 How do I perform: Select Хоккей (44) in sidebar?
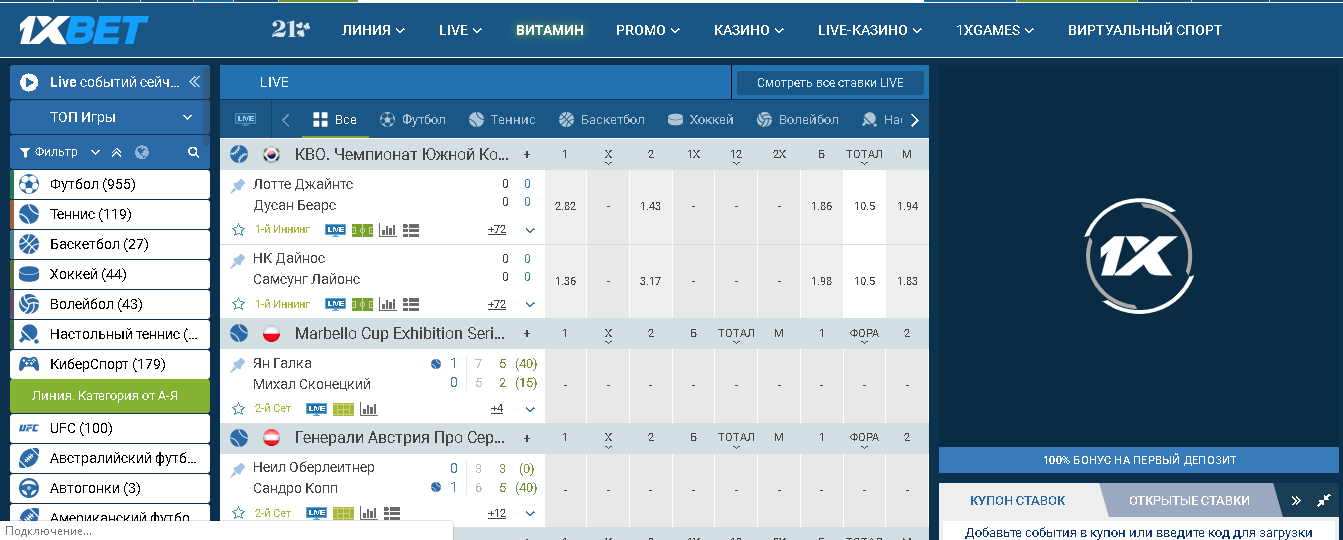(x=110, y=274)
